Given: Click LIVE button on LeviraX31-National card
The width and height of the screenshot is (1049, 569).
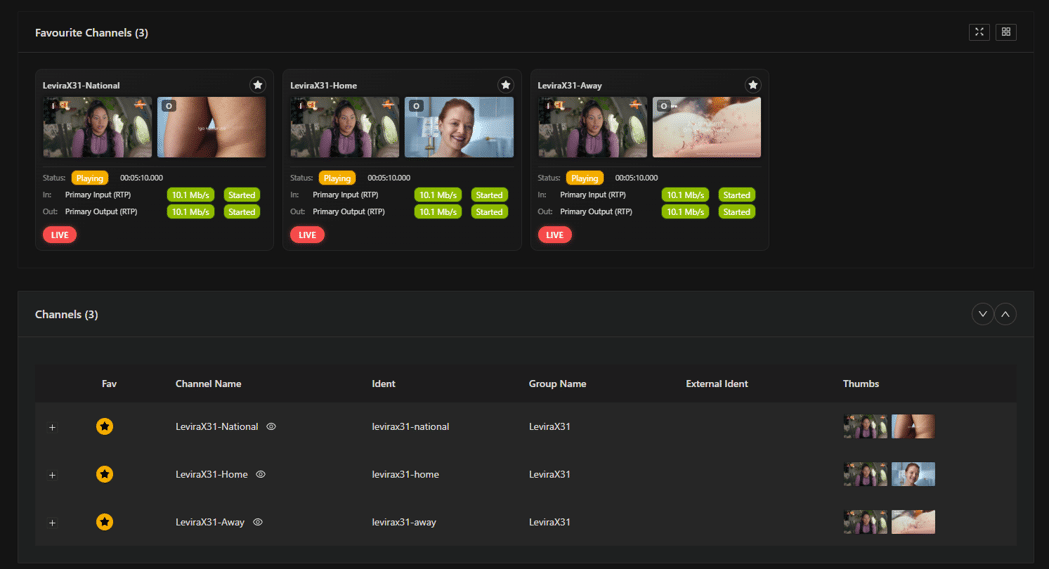Looking at the screenshot, I should [60, 235].
